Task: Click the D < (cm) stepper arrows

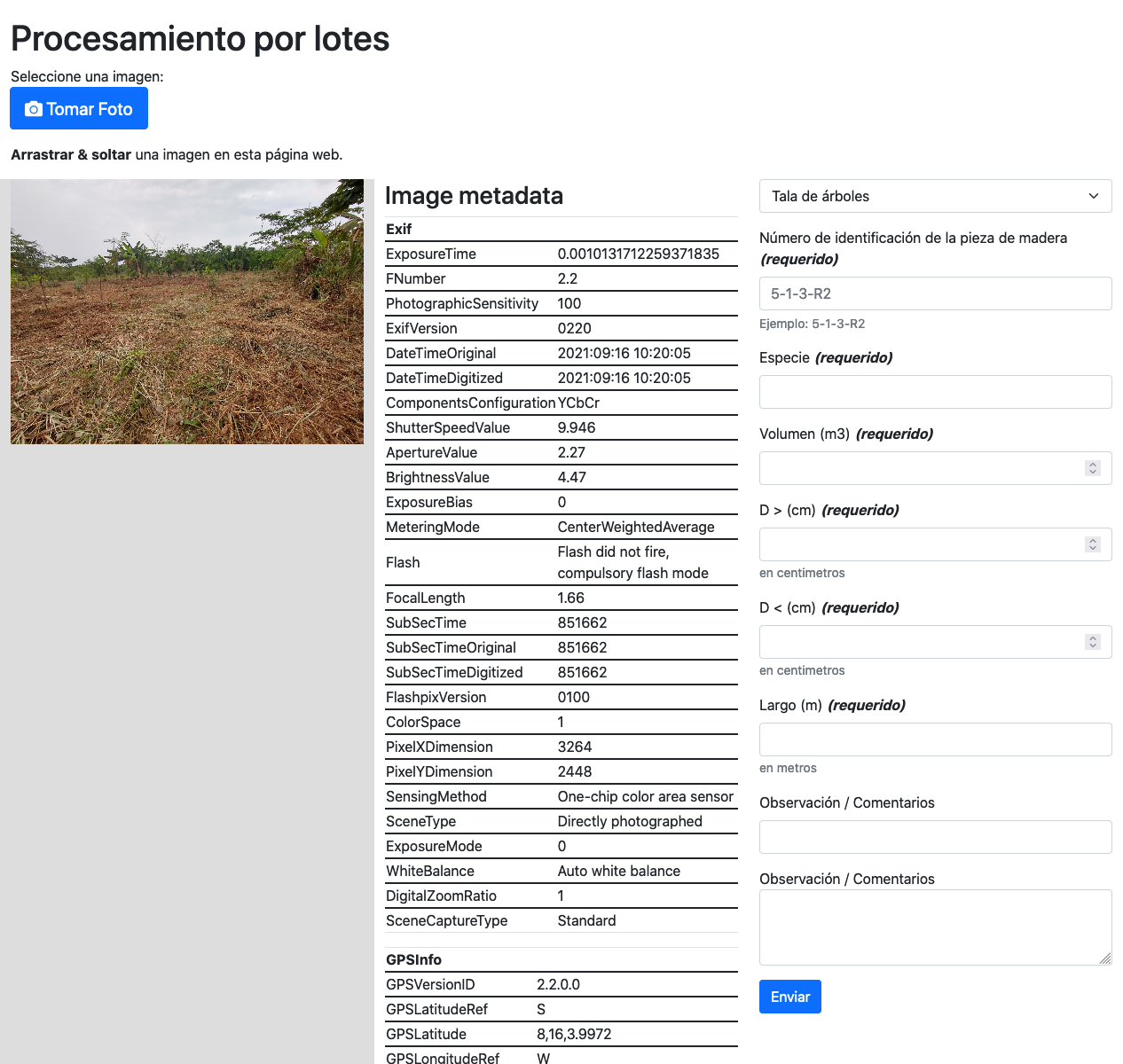Action: (x=1093, y=642)
